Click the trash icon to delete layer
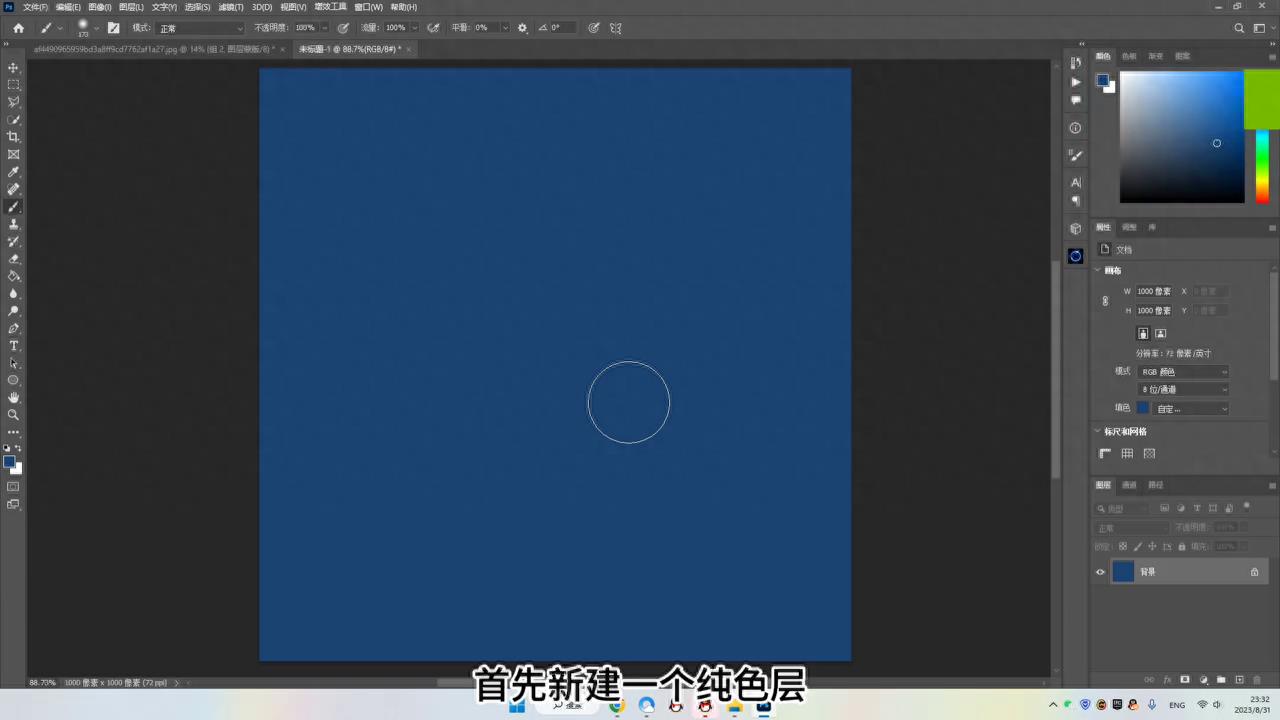The height and width of the screenshot is (720, 1280). [x=1257, y=680]
